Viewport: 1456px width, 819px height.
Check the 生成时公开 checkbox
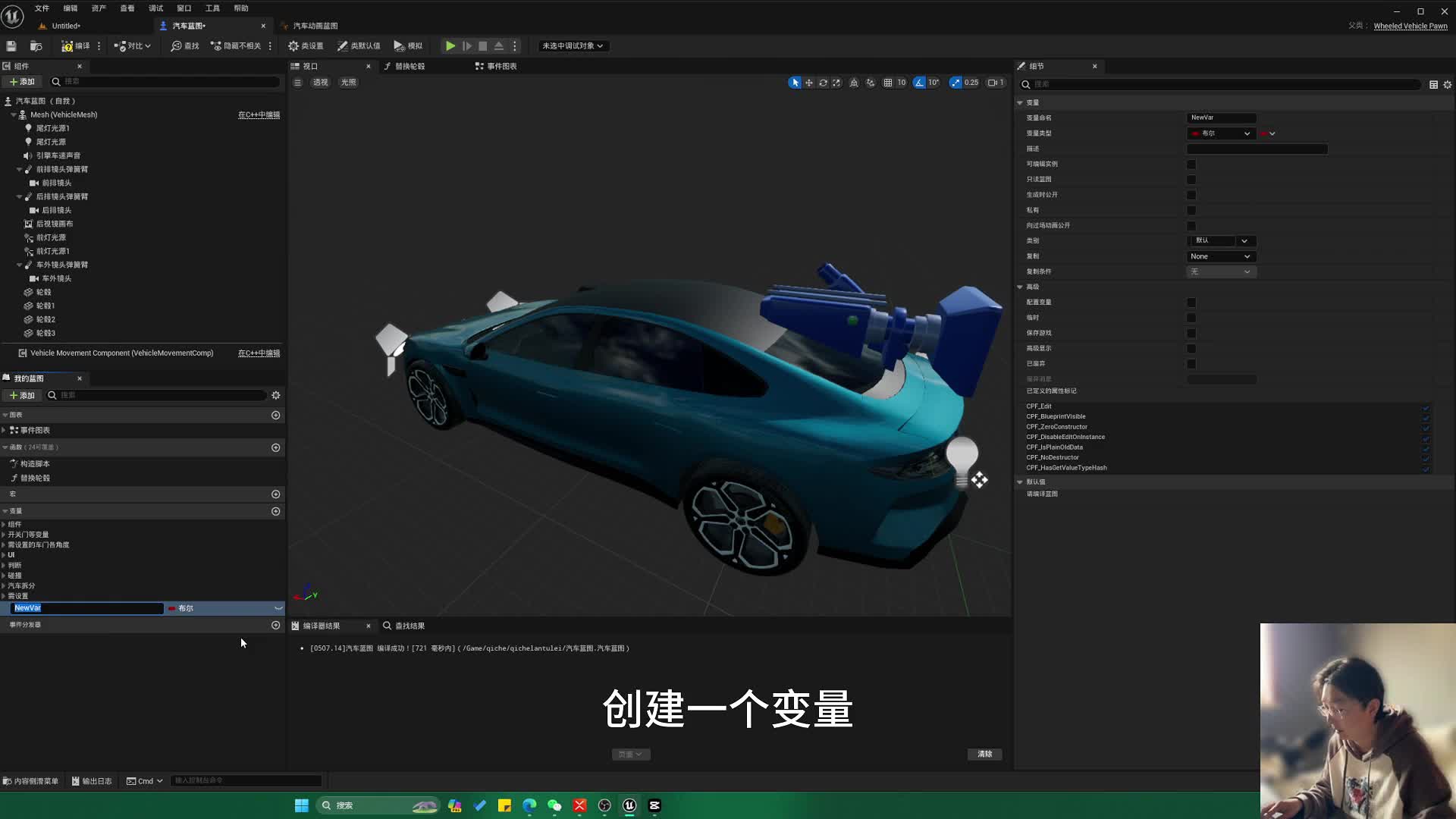pyautogui.click(x=1191, y=195)
